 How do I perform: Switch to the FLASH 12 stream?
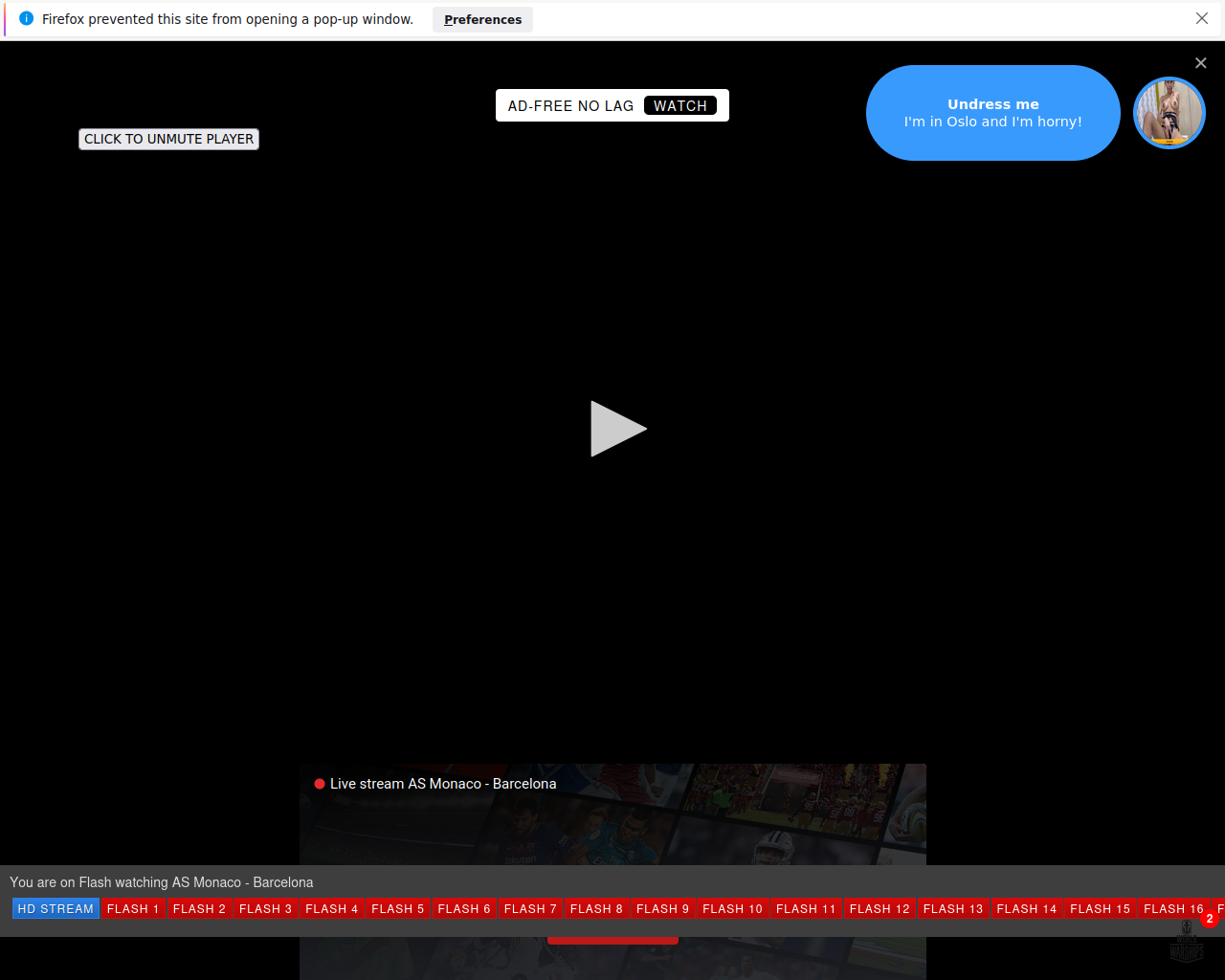pos(880,908)
